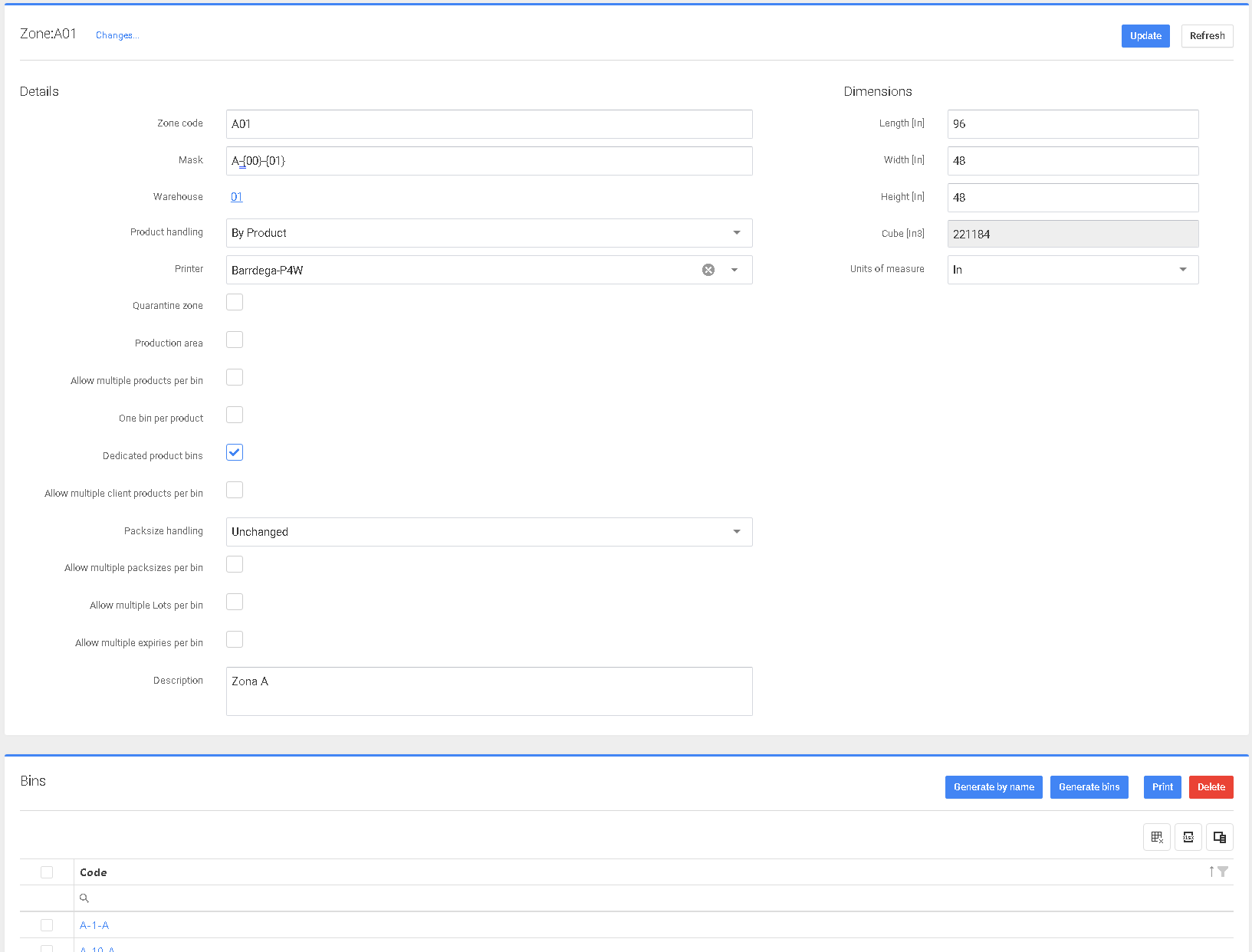Expand the Product handling dropdown
The width and height of the screenshot is (1252, 952).
click(x=736, y=233)
